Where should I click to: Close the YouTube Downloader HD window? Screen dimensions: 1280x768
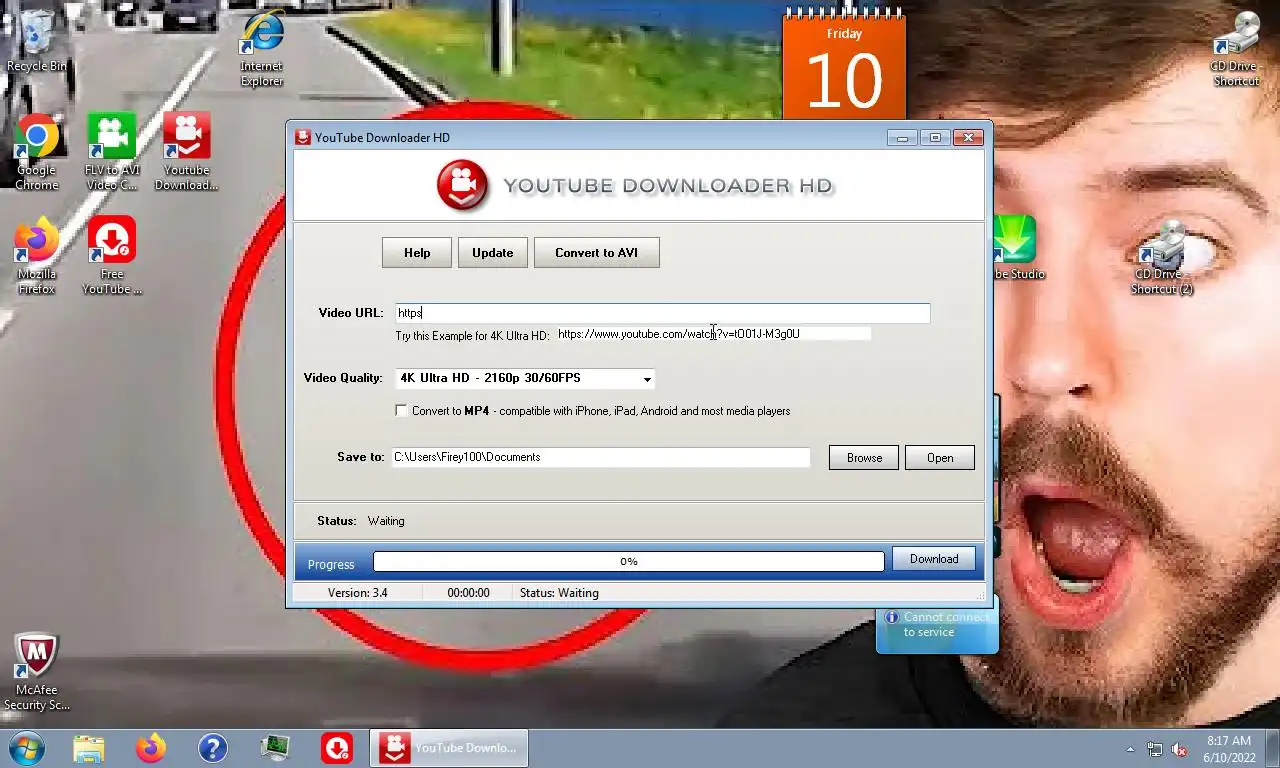click(x=968, y=138)
